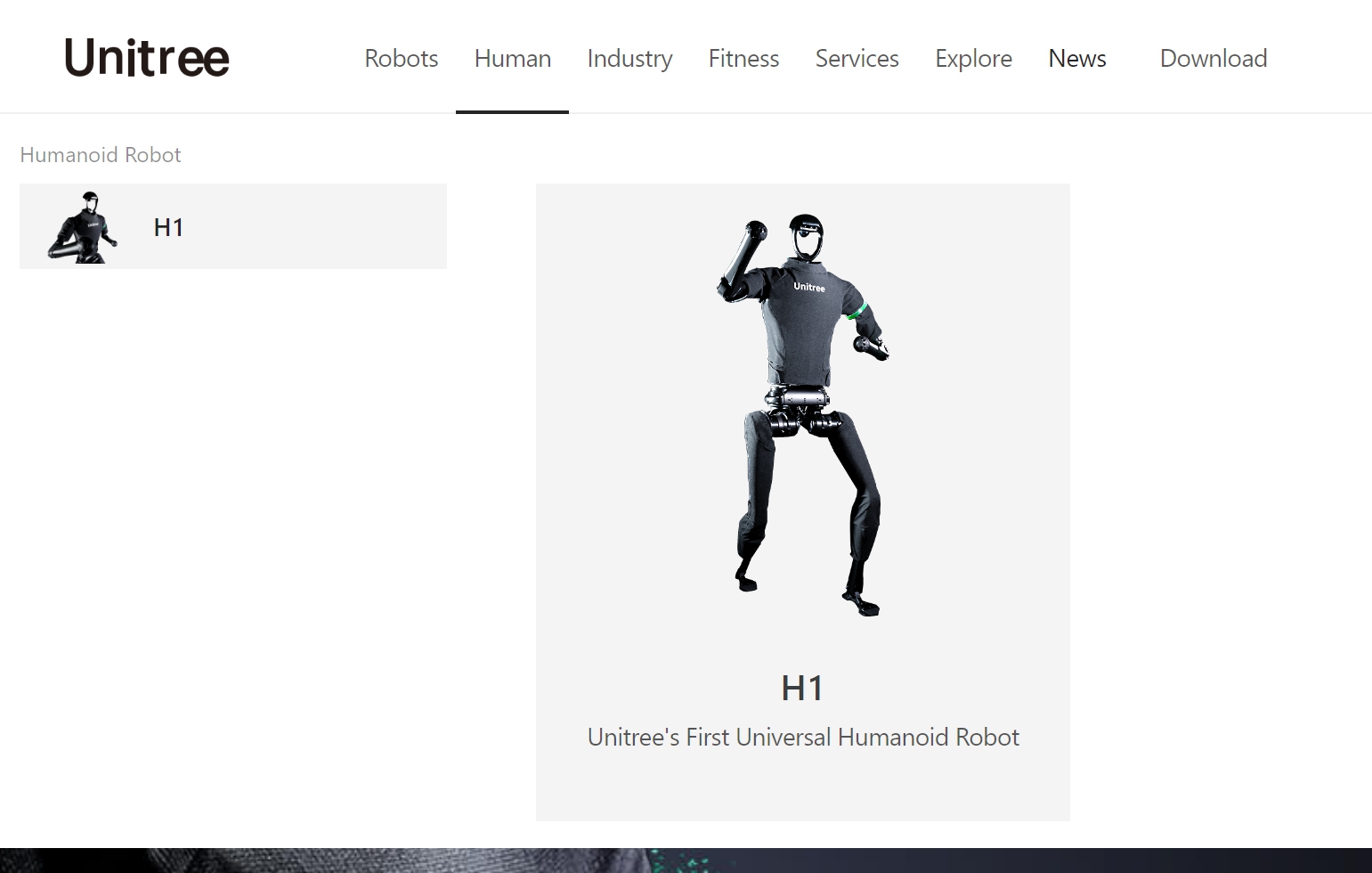1372x873 pixels.
Task: Open the Download page
Action: tap(1214, 58)
